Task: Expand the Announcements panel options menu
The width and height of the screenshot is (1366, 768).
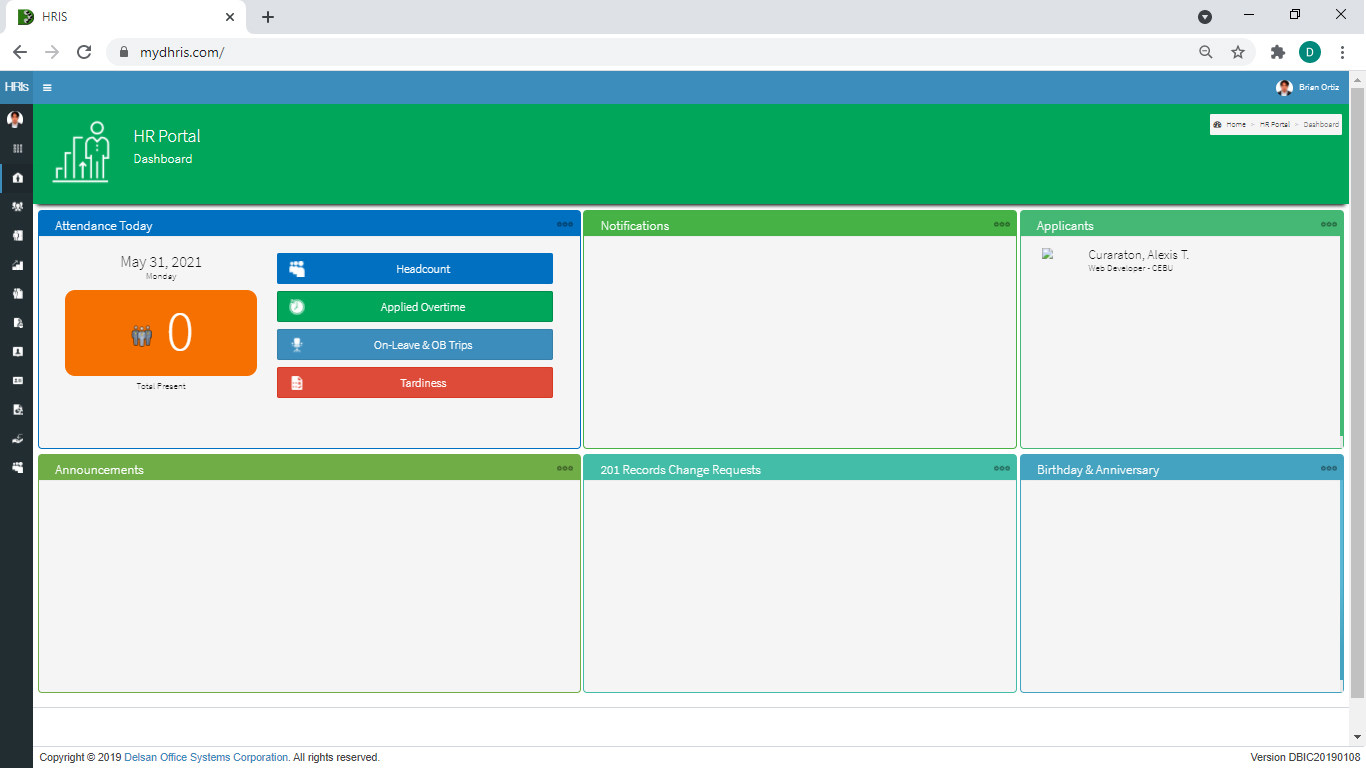Action: pyautogui.click(x=565, y=469)
